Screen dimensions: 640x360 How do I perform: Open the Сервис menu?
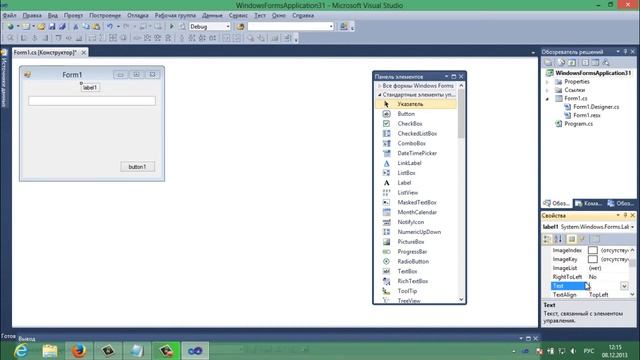[238, 16]
